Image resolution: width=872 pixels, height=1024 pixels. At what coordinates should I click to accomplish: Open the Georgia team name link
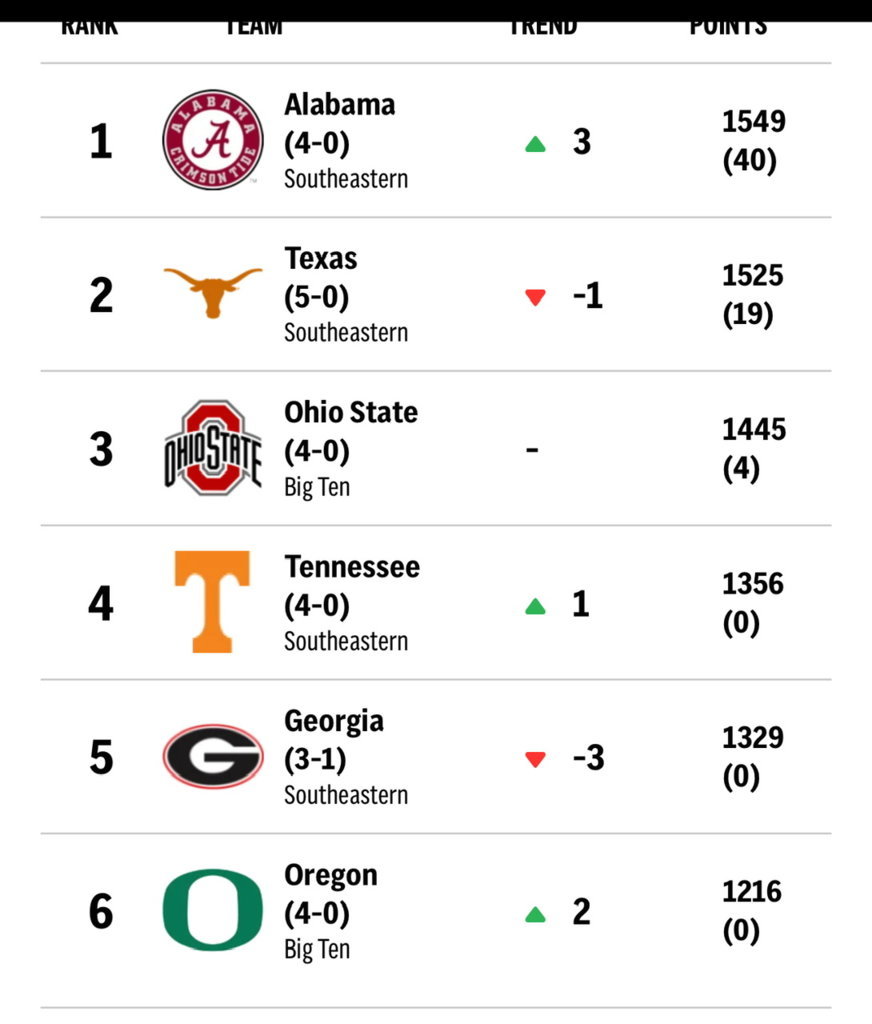click(334, 722)
